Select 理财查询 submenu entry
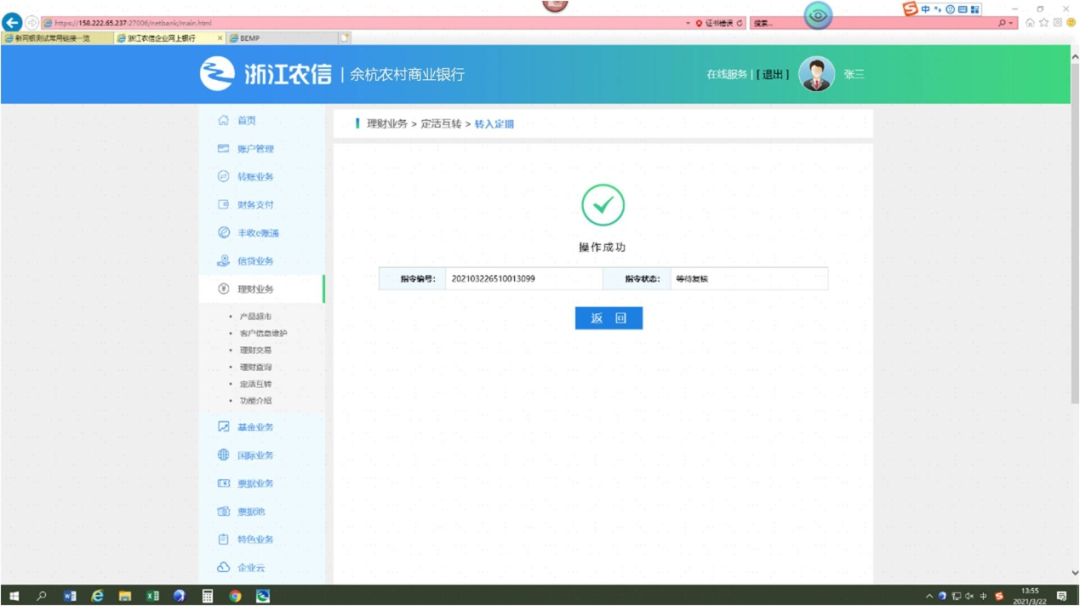 pyautogui.click(x=256, y=367)
